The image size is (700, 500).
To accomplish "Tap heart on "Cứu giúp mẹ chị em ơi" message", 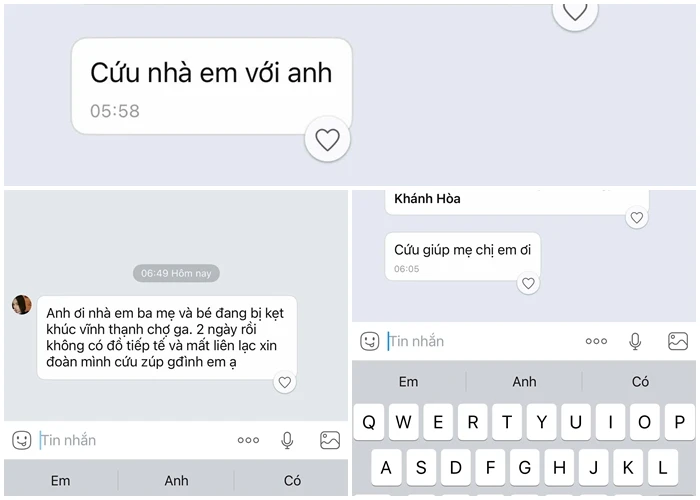I will click(528, 283).
